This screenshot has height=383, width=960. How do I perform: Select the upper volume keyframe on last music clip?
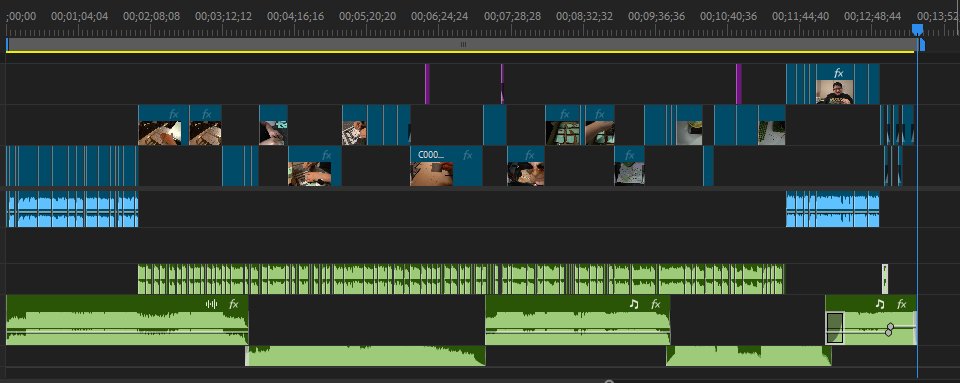tap(890, 327)
